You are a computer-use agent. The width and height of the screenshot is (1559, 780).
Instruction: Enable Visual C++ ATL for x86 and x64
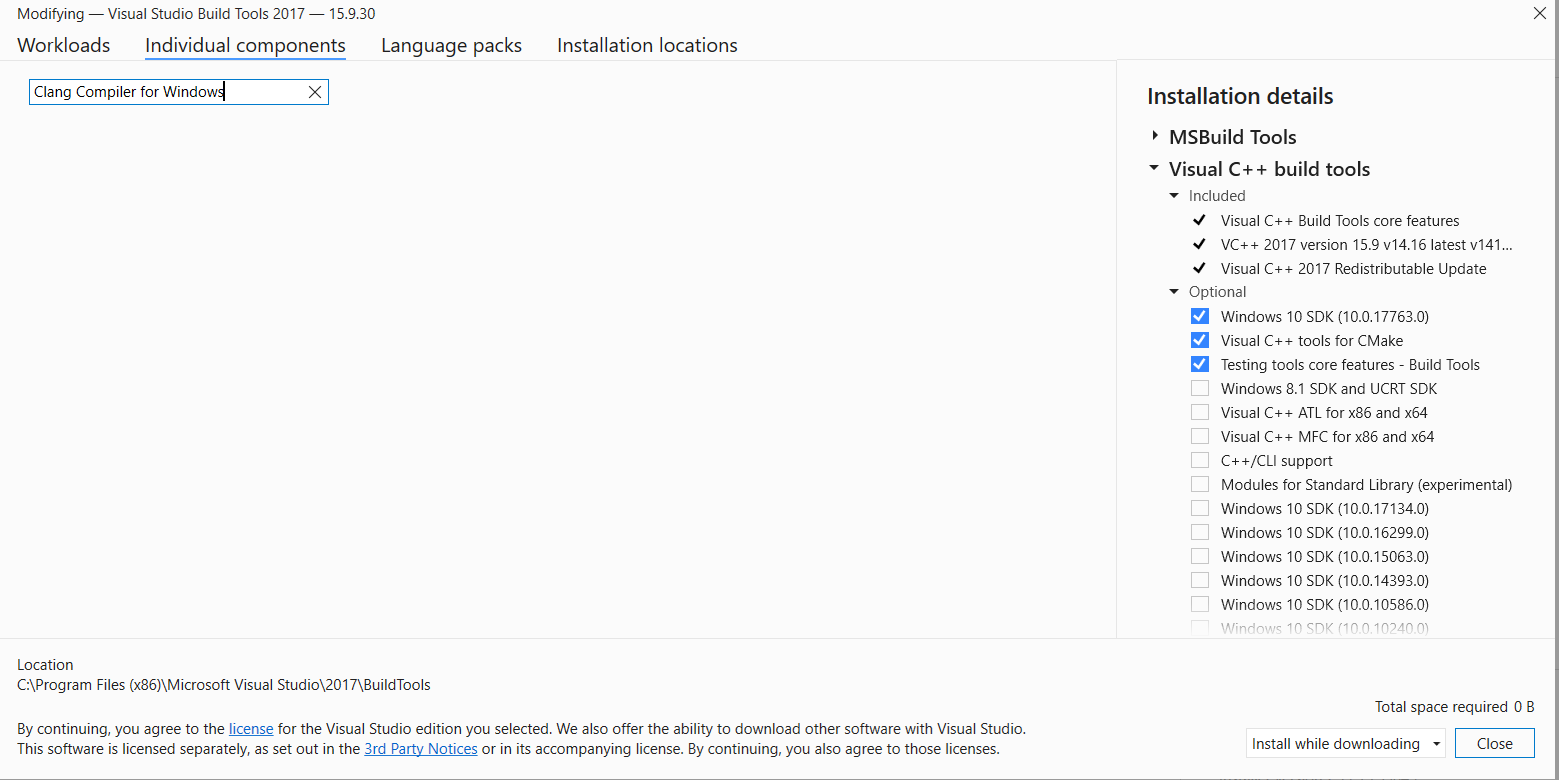tap(1200, 412)
